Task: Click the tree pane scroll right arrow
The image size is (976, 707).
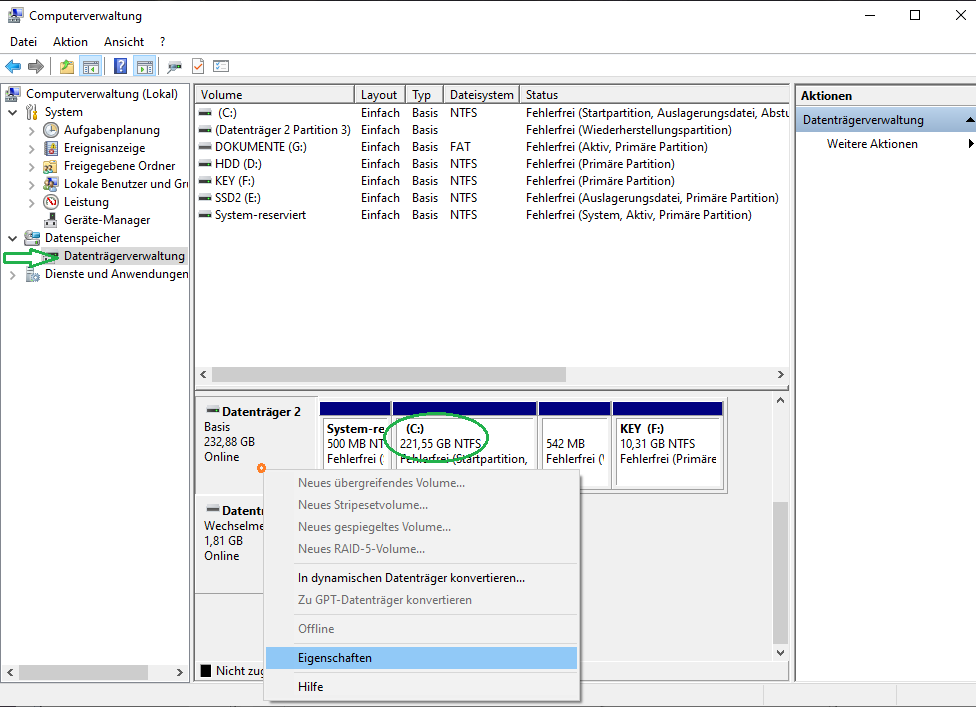Action: point(180,672)
